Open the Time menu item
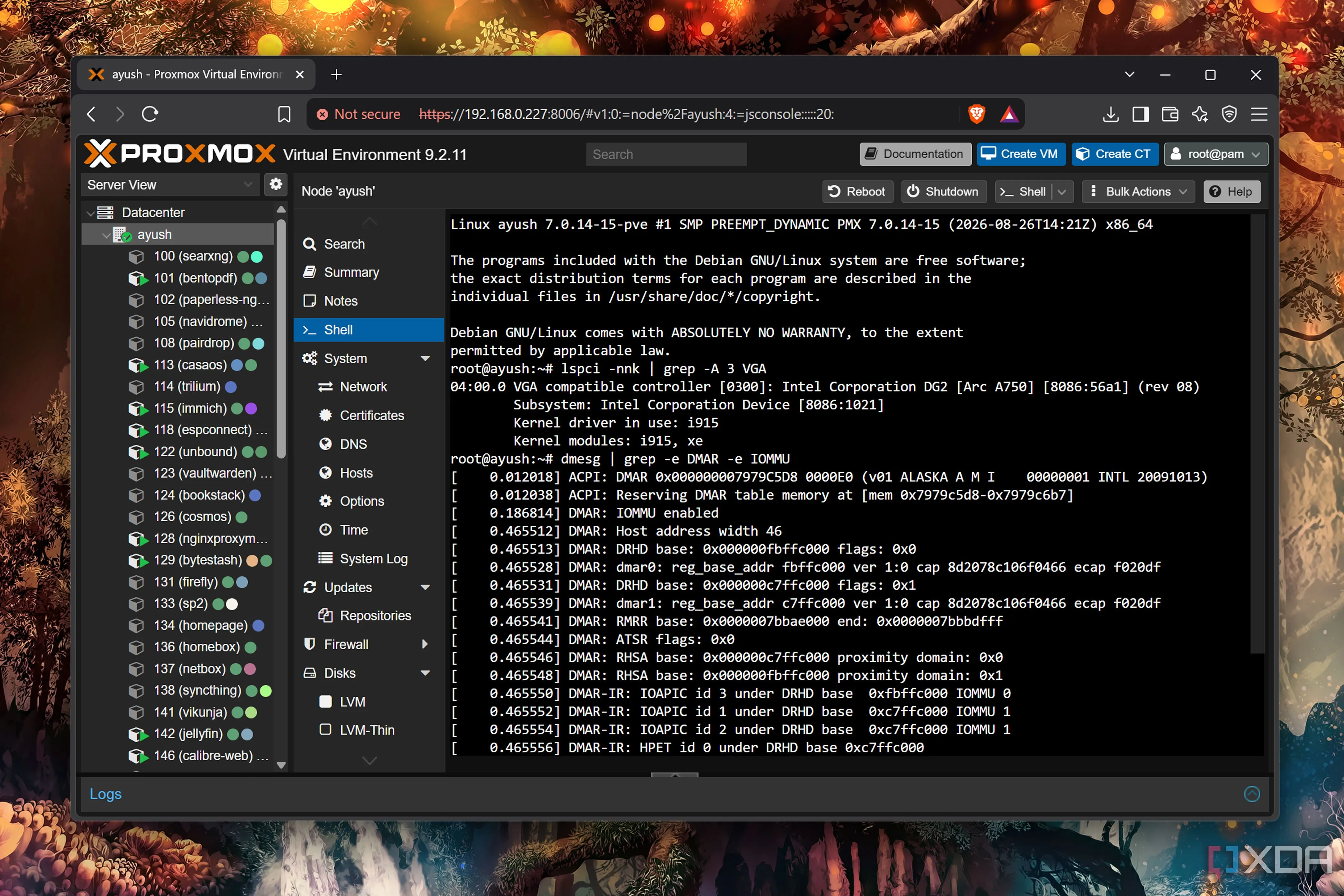Screen dimensions: 1344x896 coord(369,530)
